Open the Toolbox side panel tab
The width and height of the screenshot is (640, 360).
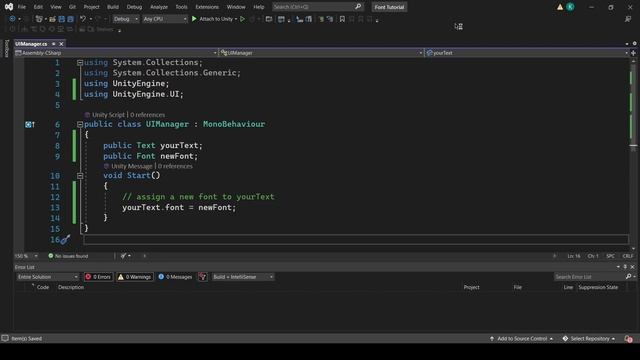pyautogui.click(x=6, y=48)
